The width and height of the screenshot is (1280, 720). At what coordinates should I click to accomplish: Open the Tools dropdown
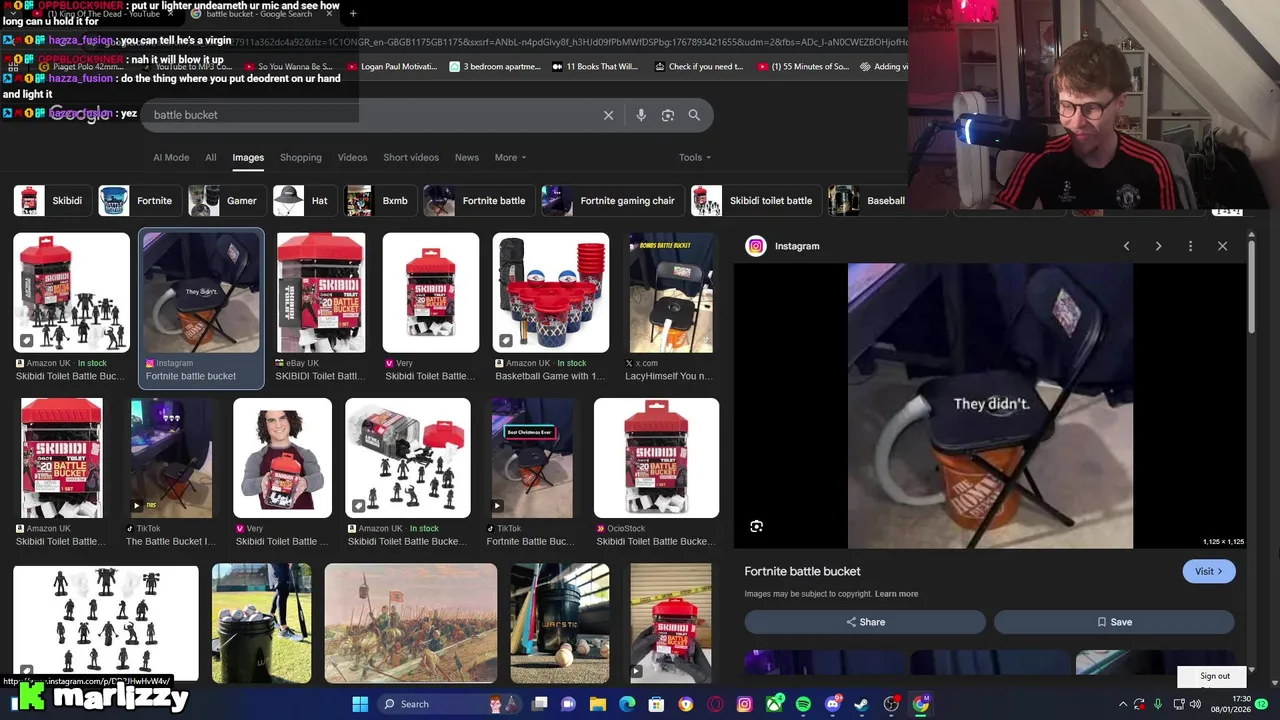pyautogui.click(x=695, y=157)
